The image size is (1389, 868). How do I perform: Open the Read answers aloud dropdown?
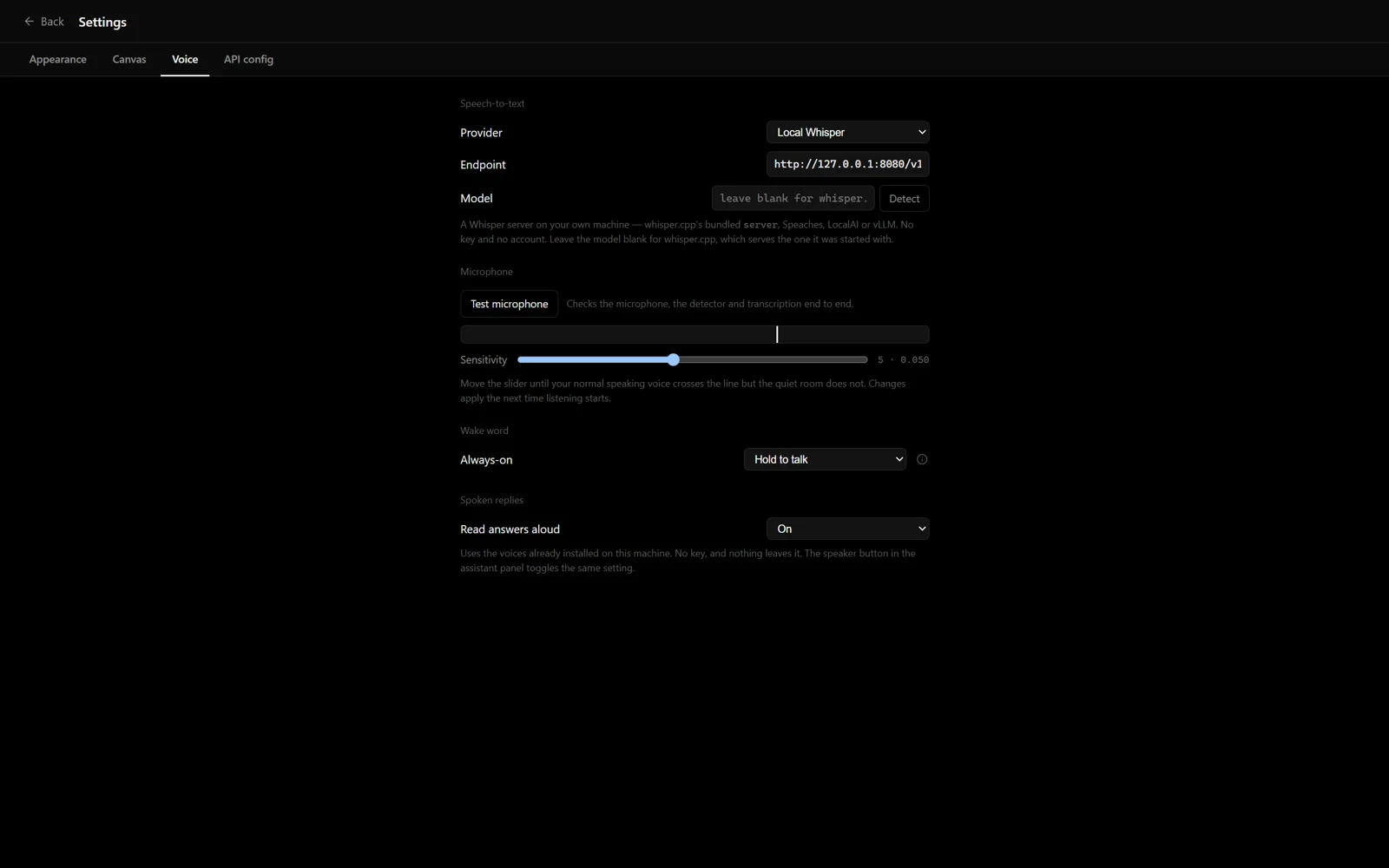point(847,529)
